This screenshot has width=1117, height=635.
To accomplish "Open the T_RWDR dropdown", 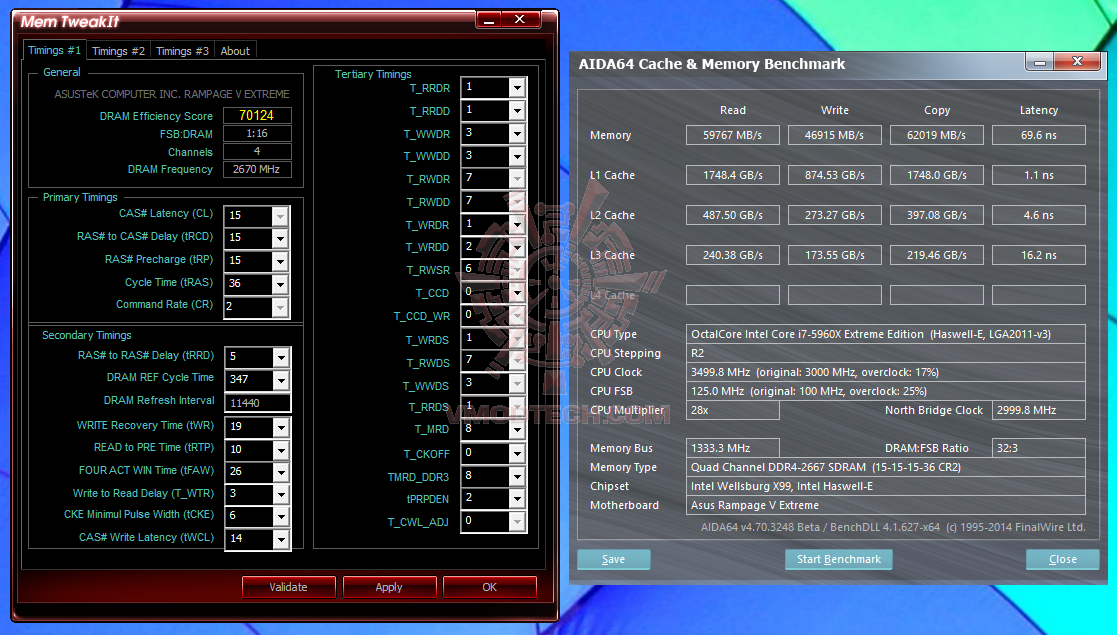I will tap(517, 179).
